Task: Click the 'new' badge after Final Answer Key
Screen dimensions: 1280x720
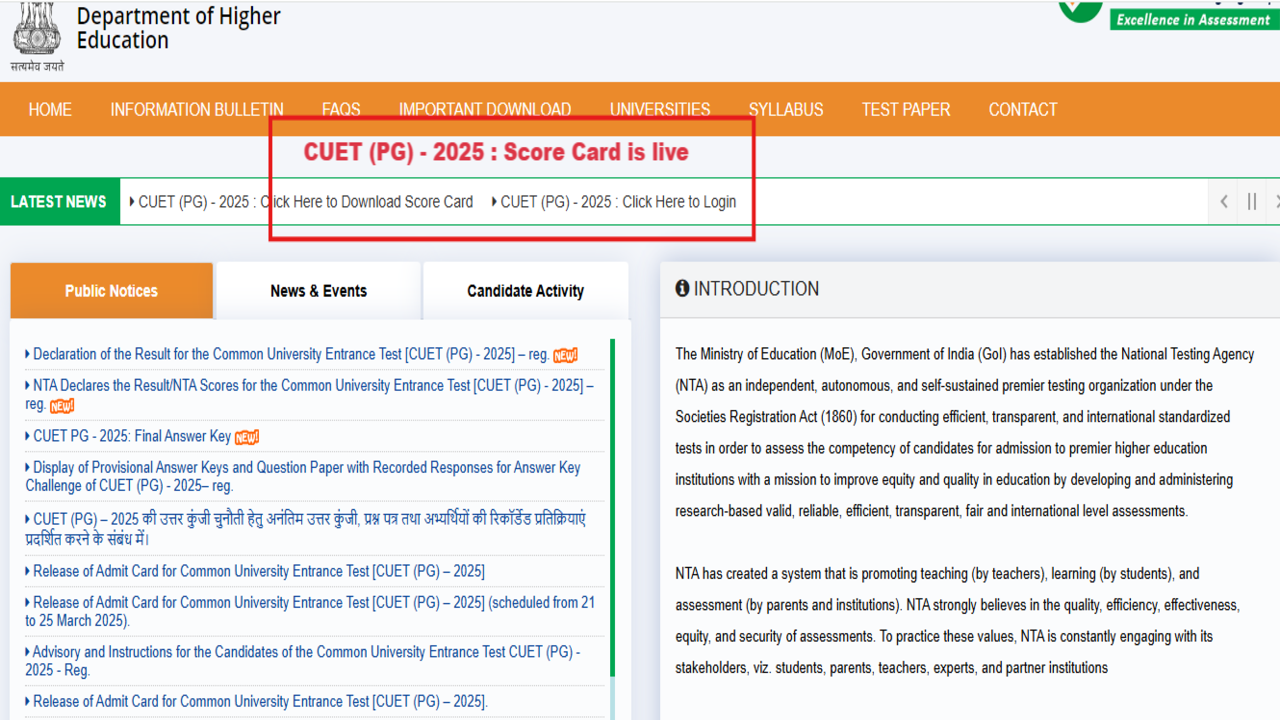Action: 247,437
